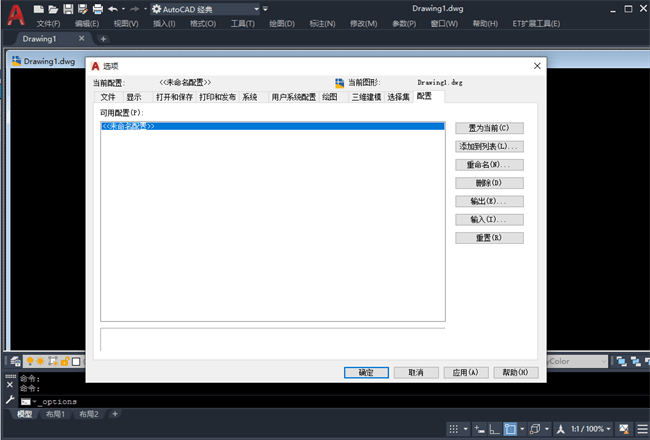Click the 置为当前(C) button
650x440 pixels.
[489, 128]
